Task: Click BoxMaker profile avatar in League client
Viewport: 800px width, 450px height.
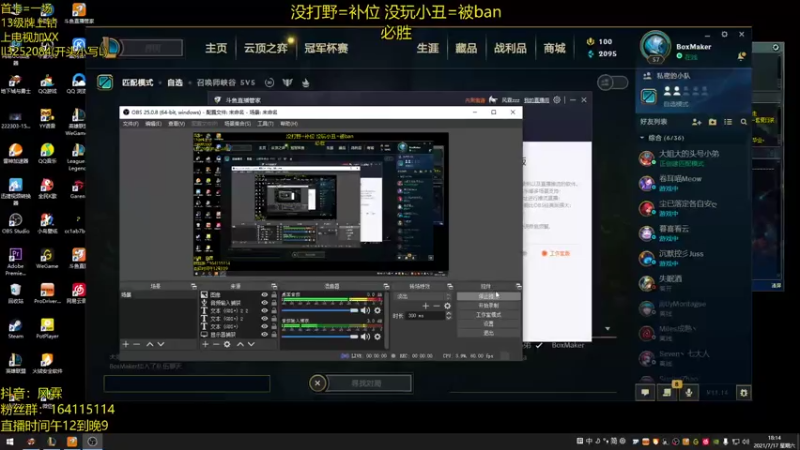Action: click(656, 47)
